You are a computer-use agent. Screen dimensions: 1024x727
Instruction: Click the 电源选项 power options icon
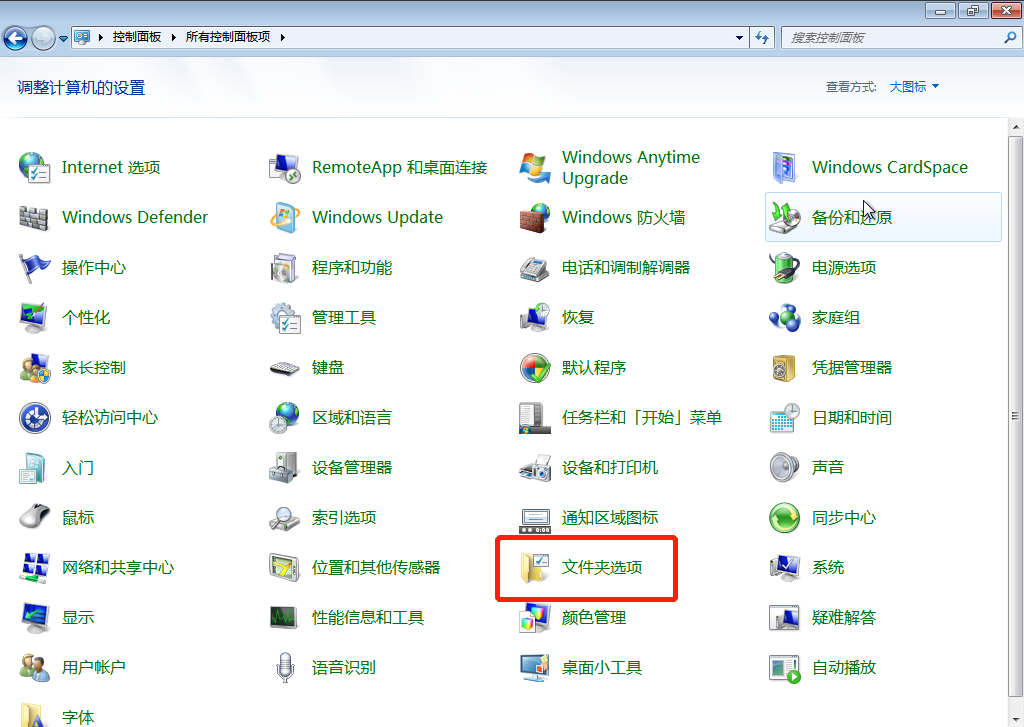pos(785,268)
